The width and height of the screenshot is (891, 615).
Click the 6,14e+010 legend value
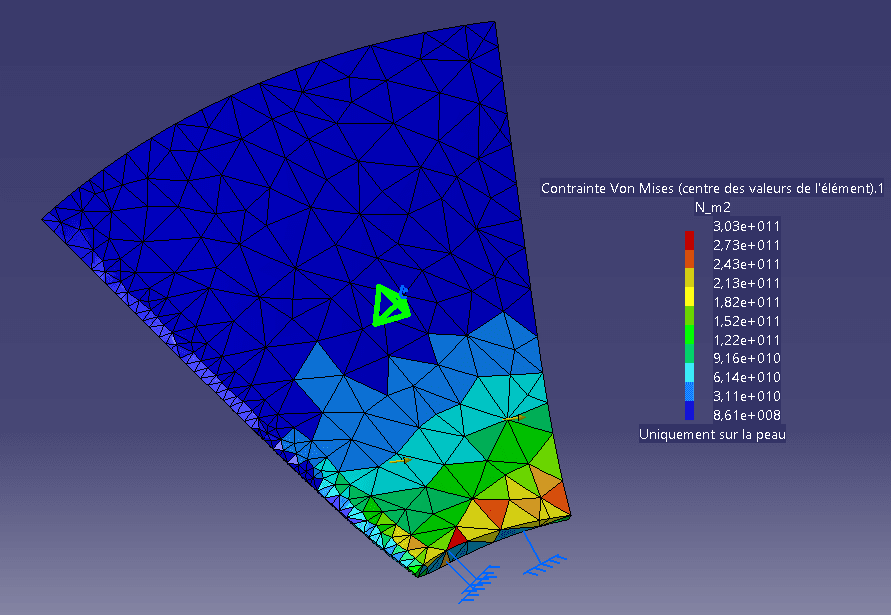tap(746, 377)
